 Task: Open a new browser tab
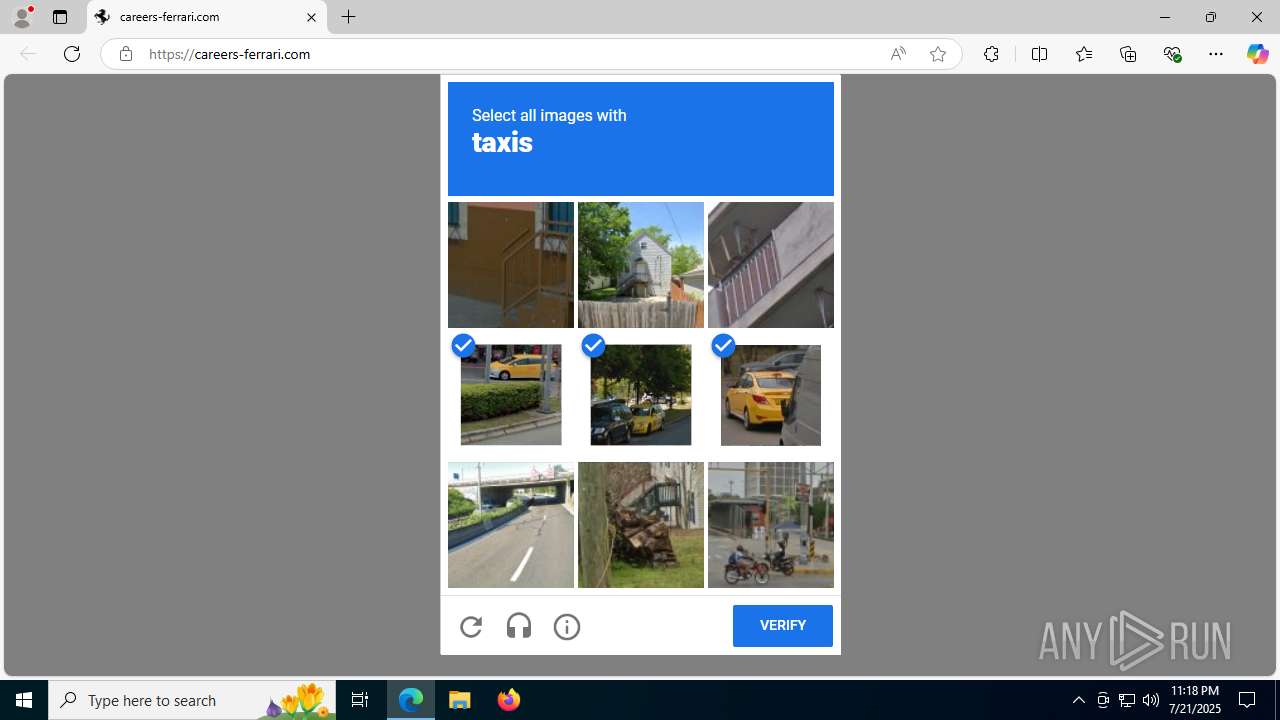tap(348, 17)
